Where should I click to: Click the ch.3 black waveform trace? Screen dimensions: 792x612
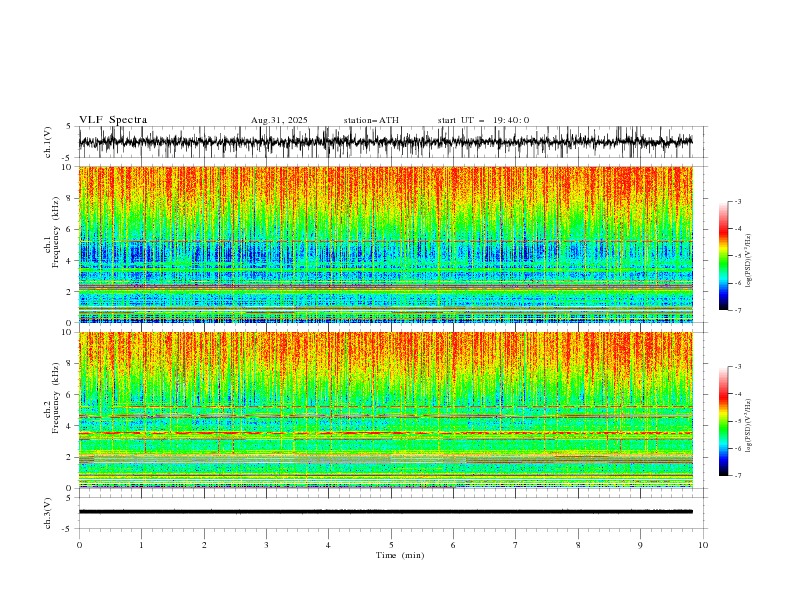(x=386, y=512)
